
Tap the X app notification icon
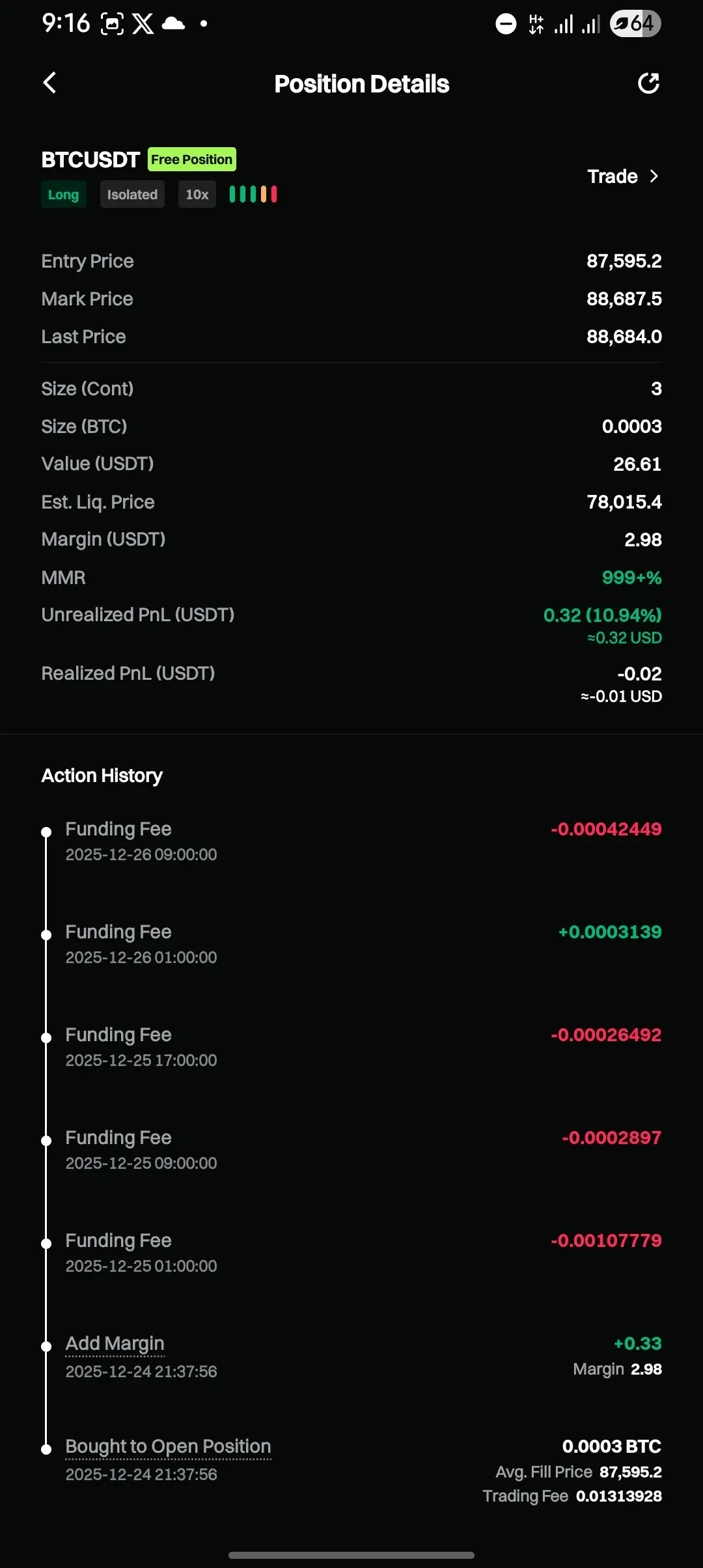click(x=143, y=24)
